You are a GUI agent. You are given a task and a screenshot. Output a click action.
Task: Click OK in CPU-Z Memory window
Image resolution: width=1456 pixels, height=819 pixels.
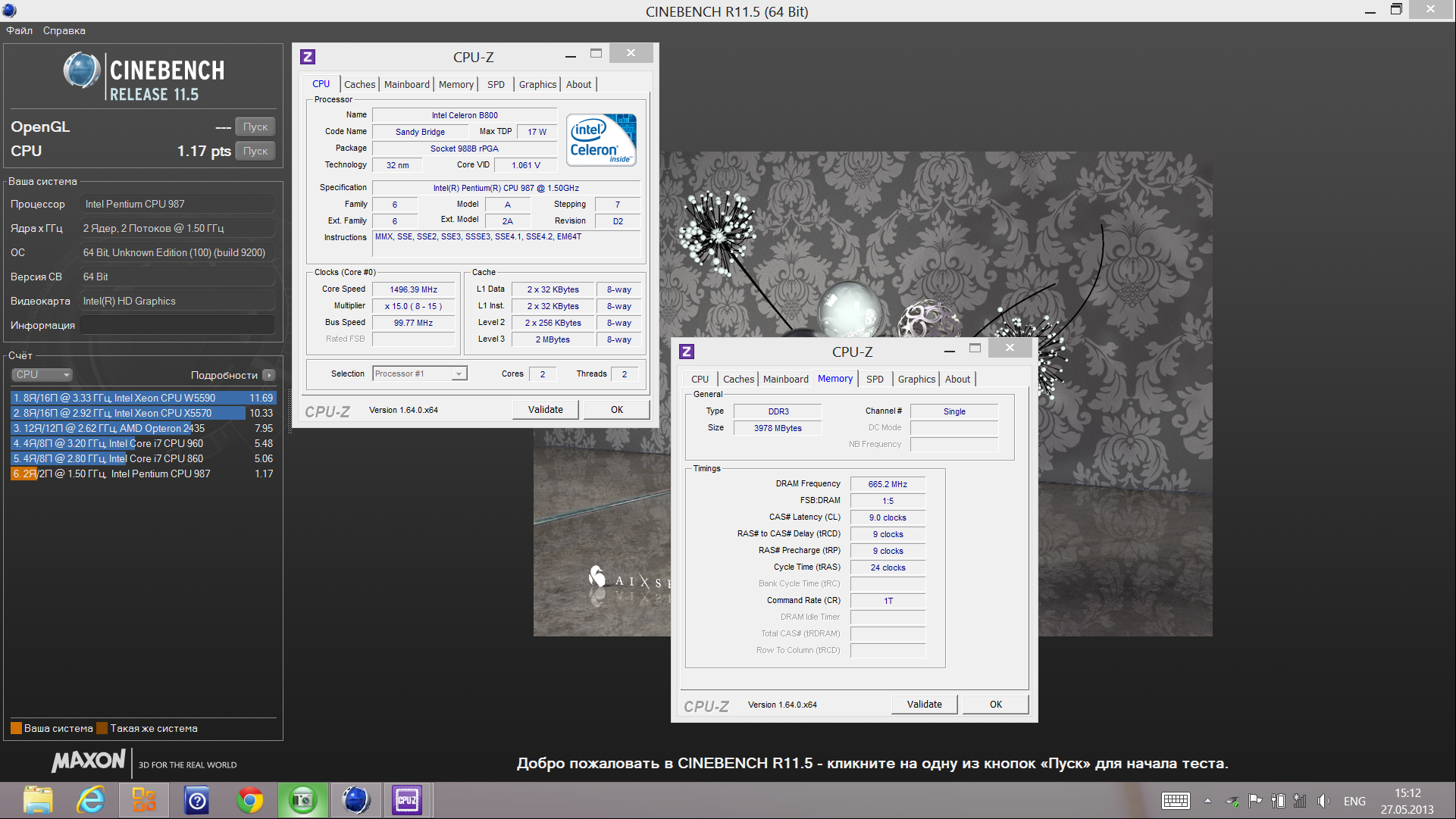pos(996,705)
